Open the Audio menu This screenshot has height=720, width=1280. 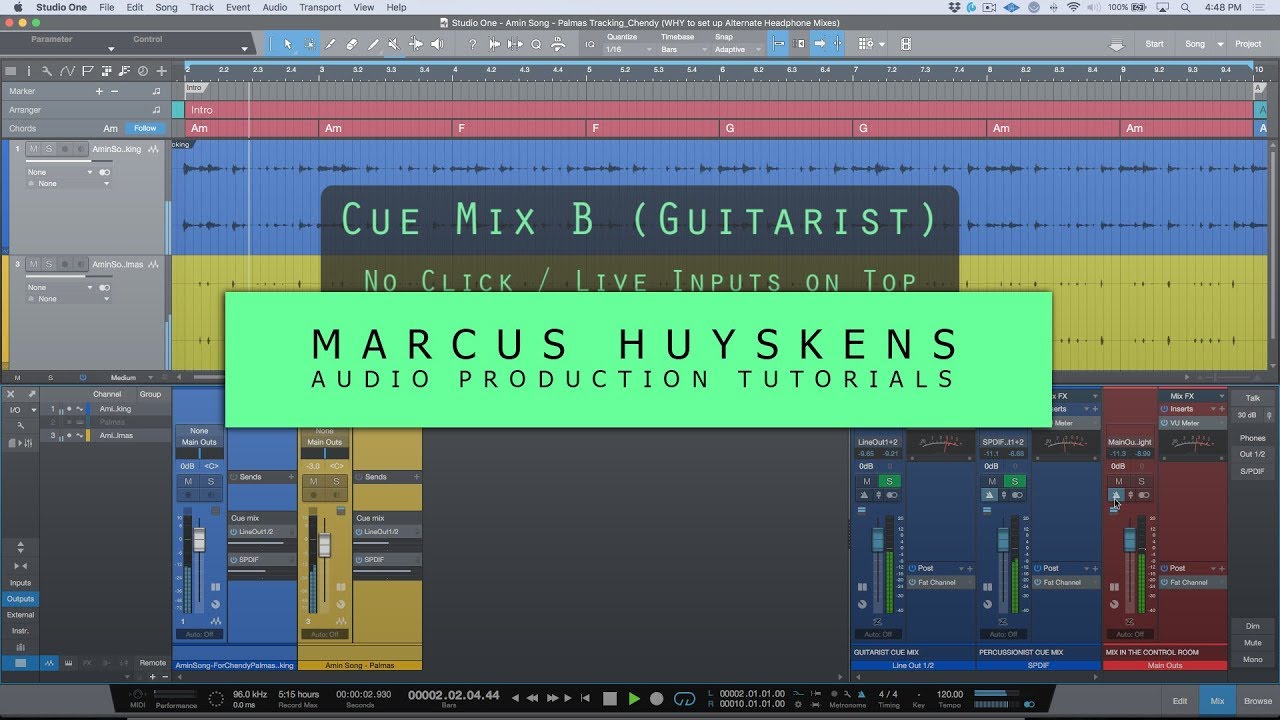(275, 7)
